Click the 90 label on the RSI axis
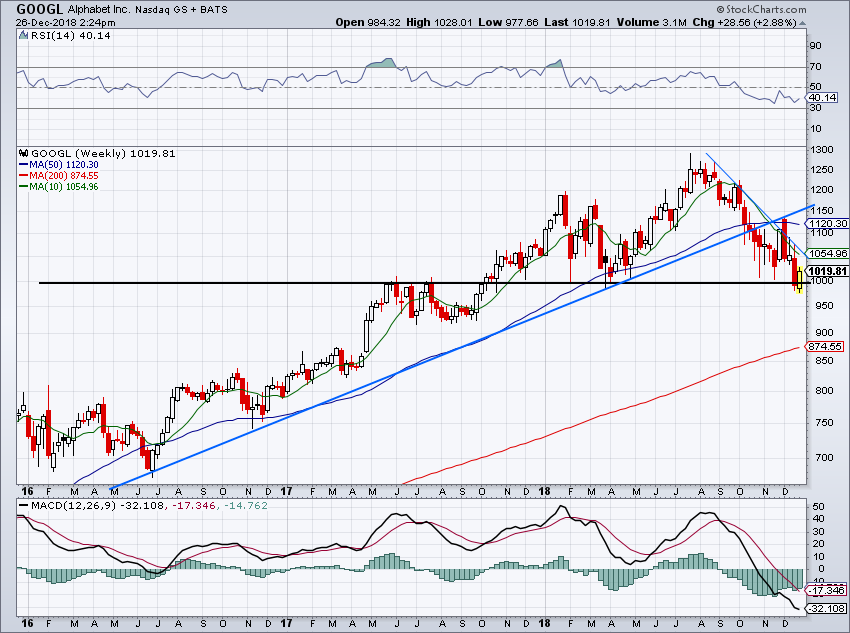The height and width of the screenshot is (633, 850). click(815, 46)
